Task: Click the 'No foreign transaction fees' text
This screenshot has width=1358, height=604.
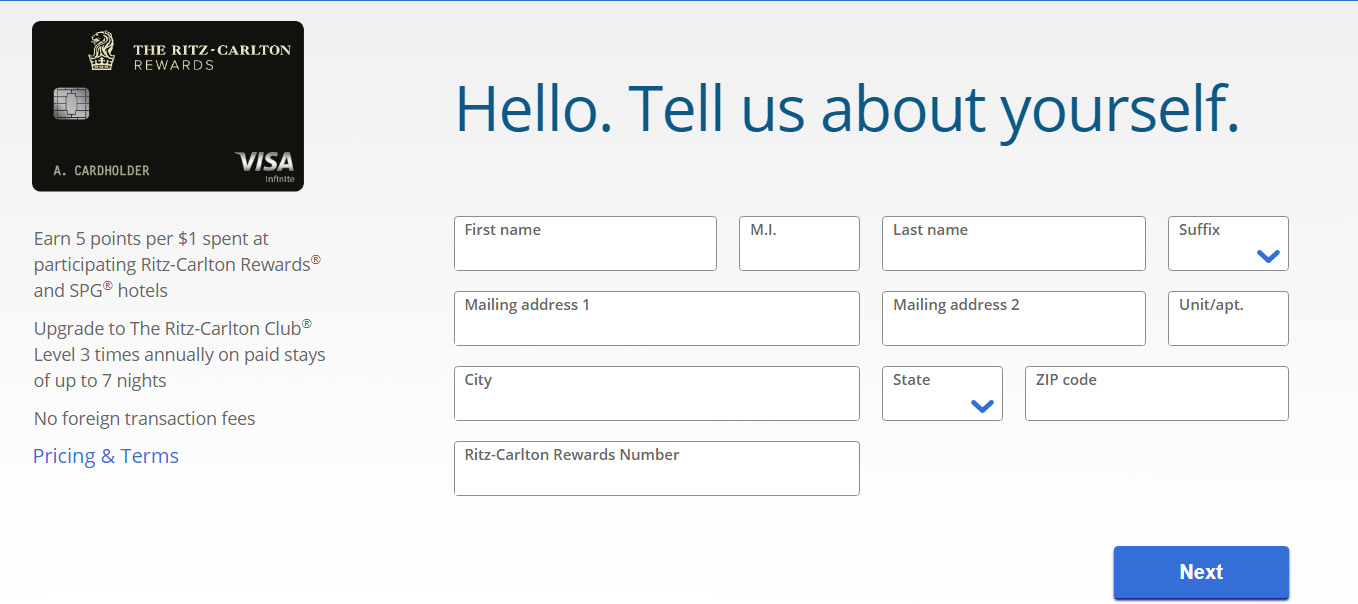Action: [145, 418]
